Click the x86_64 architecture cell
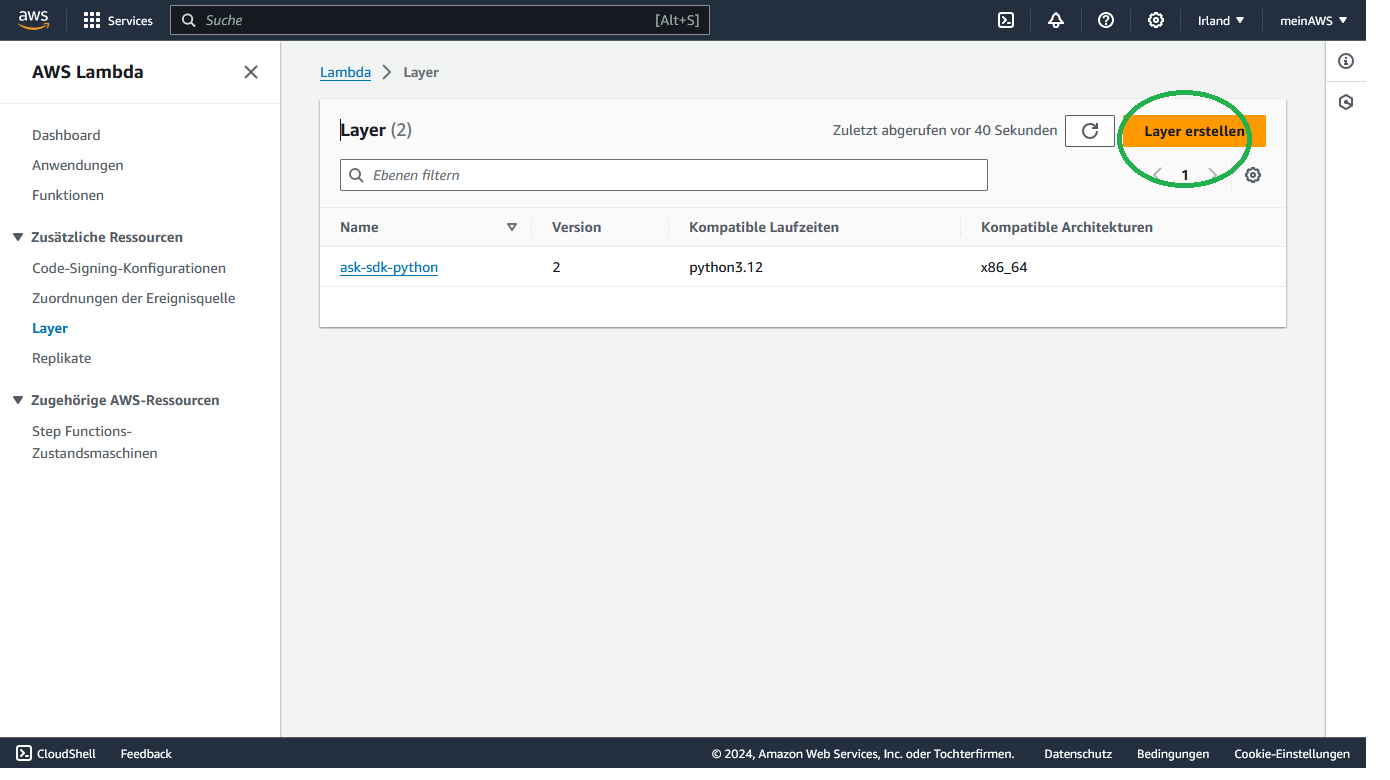The height and width of the screenshot is (780, 1390). (x=1004, y=267)
